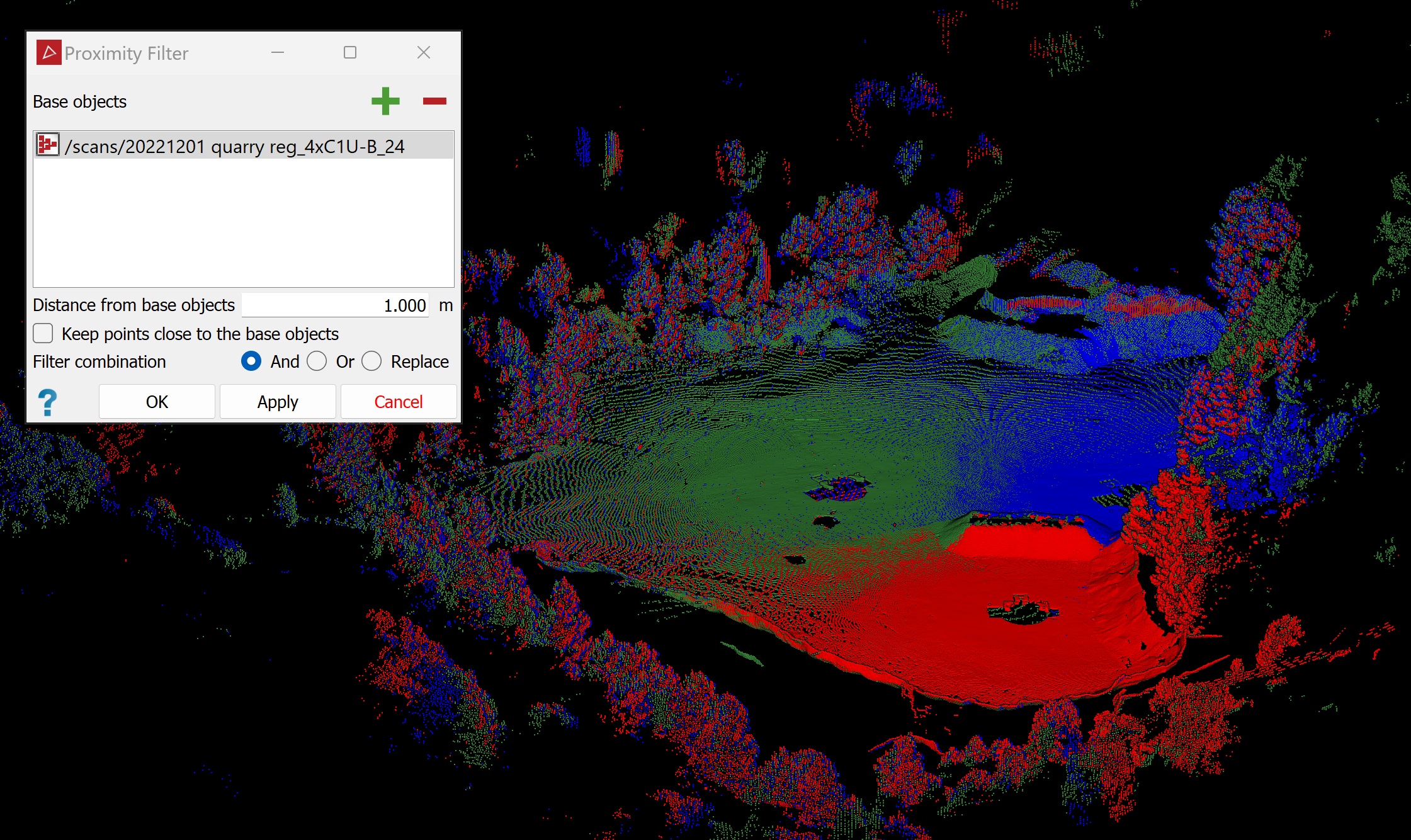Switch filter combination to Replace
This screenshot has width=1411, height=840.
pyautogui.click(x=371, y=361)
